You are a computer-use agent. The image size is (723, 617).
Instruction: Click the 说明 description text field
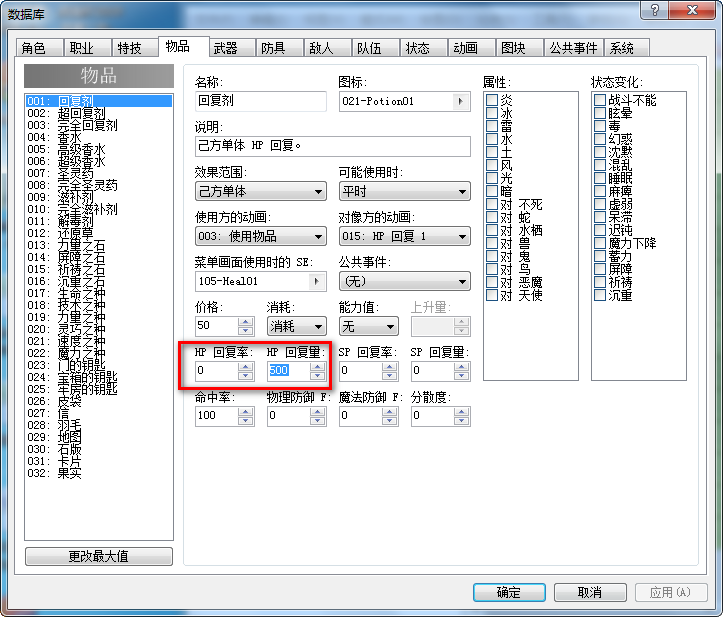332,146
